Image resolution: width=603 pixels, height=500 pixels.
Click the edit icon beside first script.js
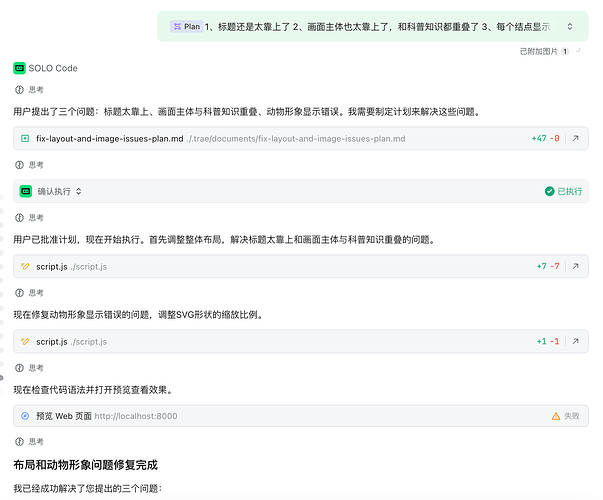(x=26, y=266)
